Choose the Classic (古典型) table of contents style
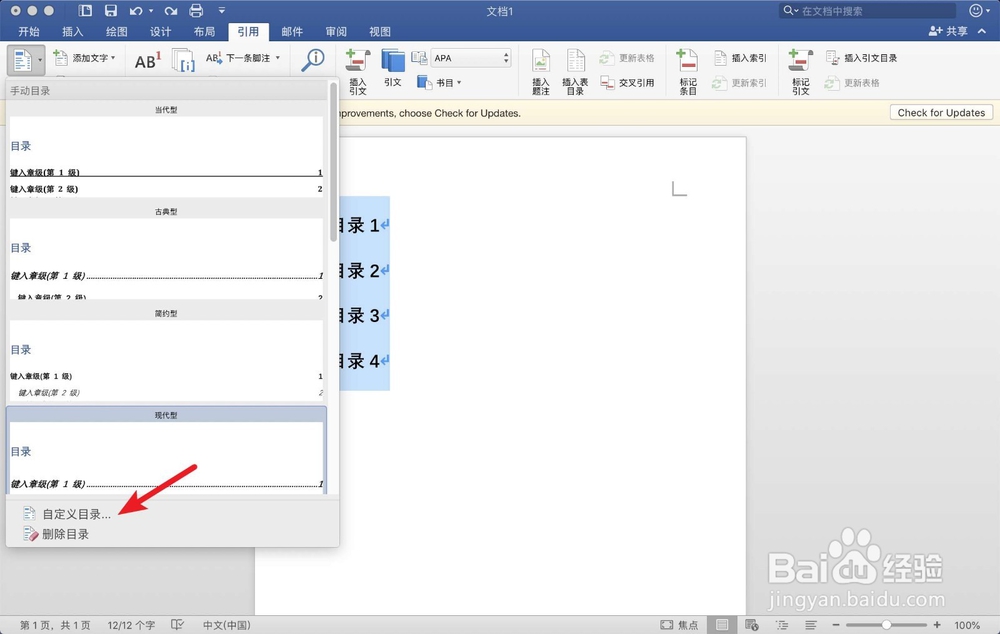 coord(166,253)
